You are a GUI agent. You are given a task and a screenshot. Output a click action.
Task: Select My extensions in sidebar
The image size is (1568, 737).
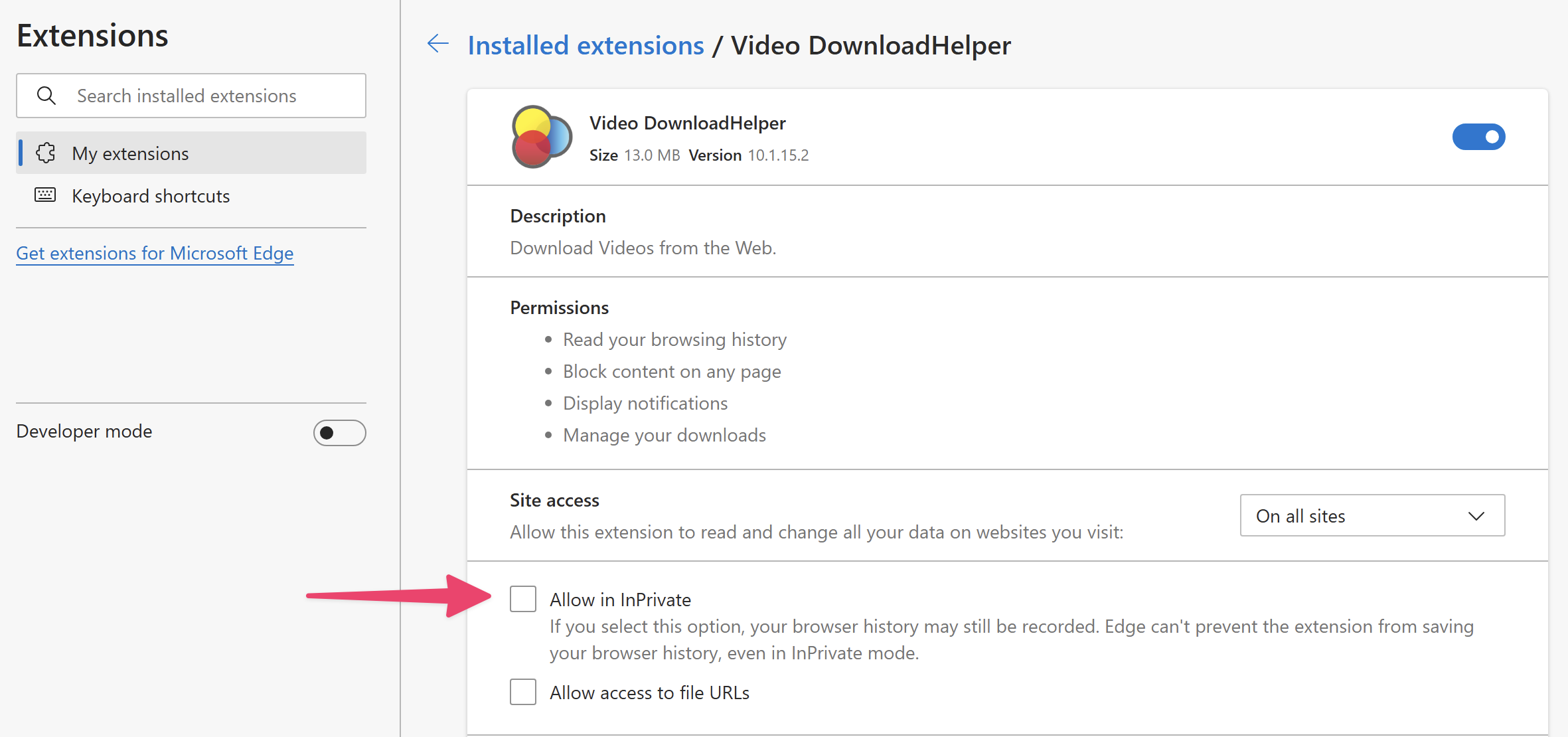click(x=131, y=153)
